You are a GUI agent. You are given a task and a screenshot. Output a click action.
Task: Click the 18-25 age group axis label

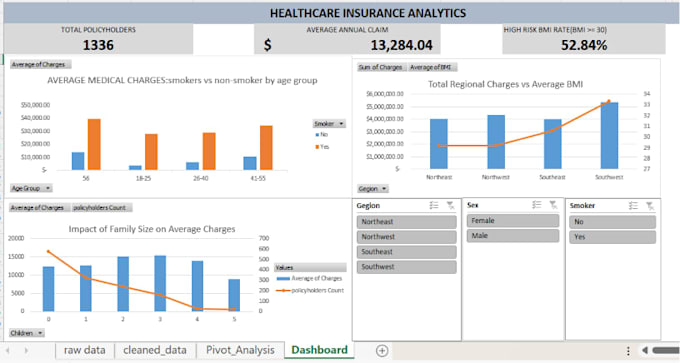pos(144,178)
